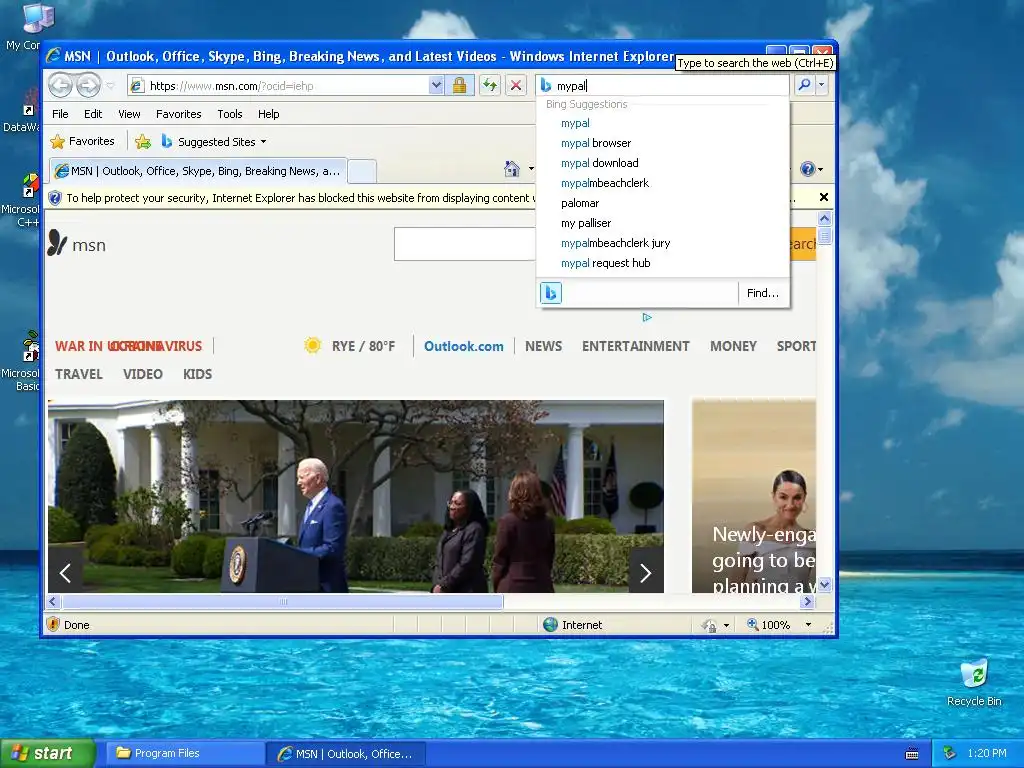Click the security information bar message
The width and height of the screenshot is (1024, 768).
tap(298, 198)
